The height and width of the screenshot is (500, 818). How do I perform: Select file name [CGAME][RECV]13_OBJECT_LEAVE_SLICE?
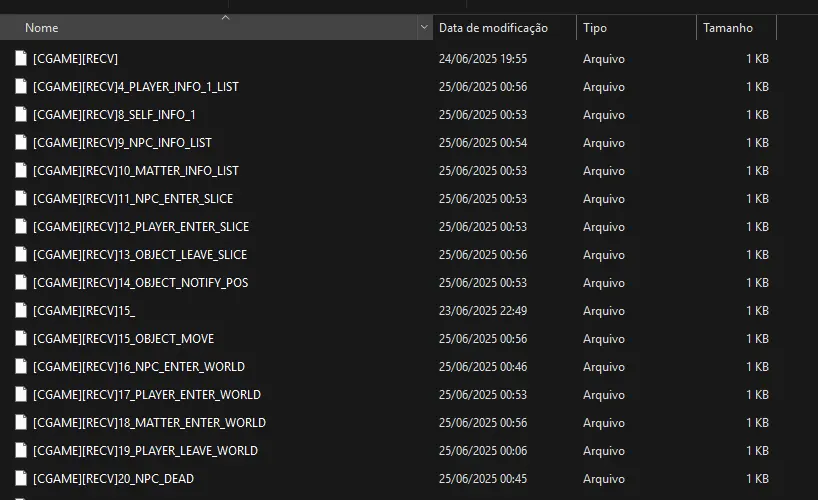coord(140,255)
